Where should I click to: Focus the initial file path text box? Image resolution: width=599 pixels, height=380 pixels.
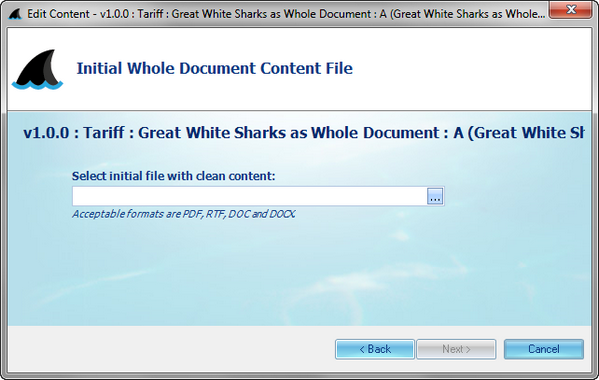249,196
